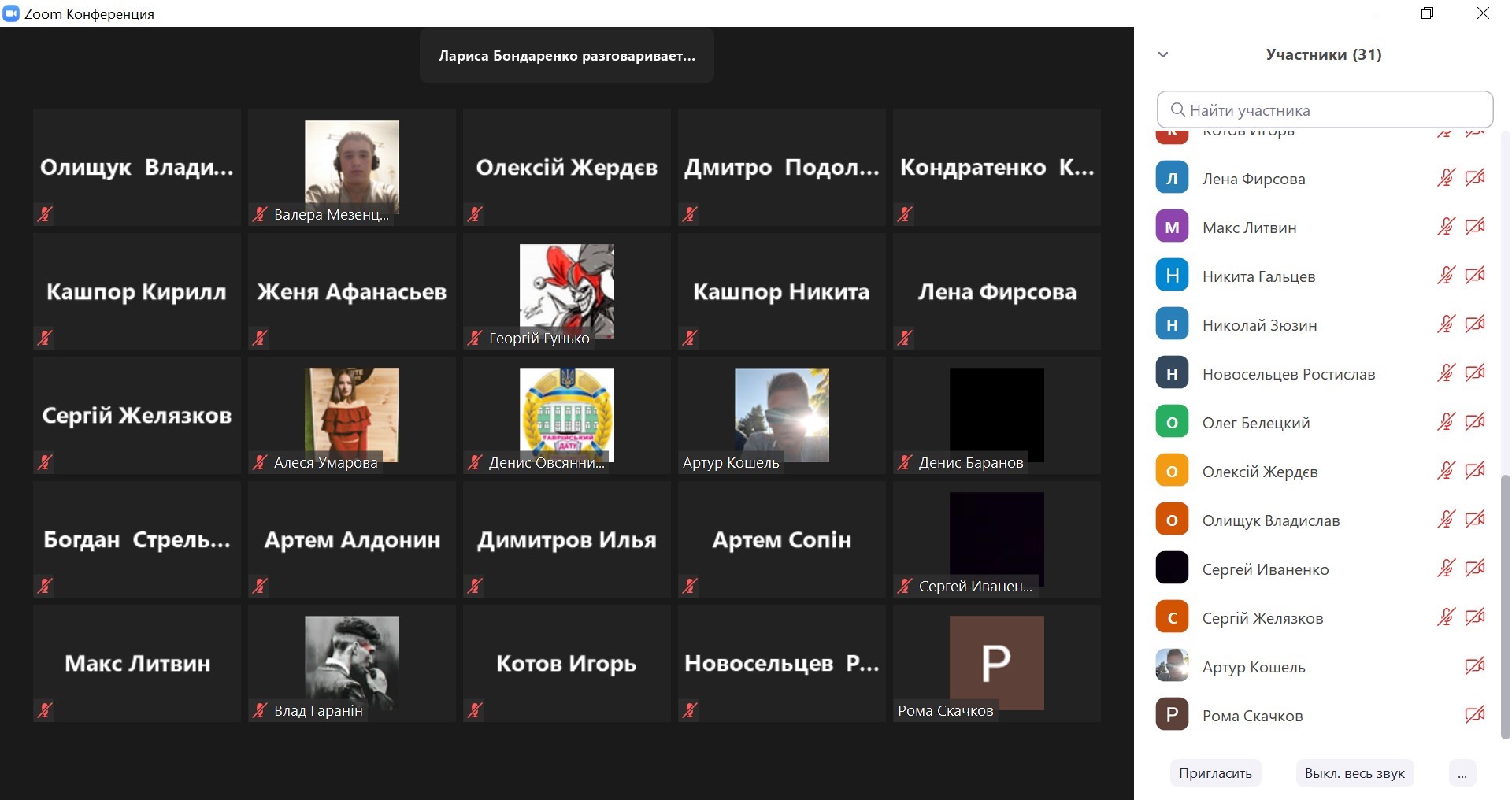Click muted mic icon on Котов Игорь tile
This screenshot has width=1512, height=800.
point(475,710)
